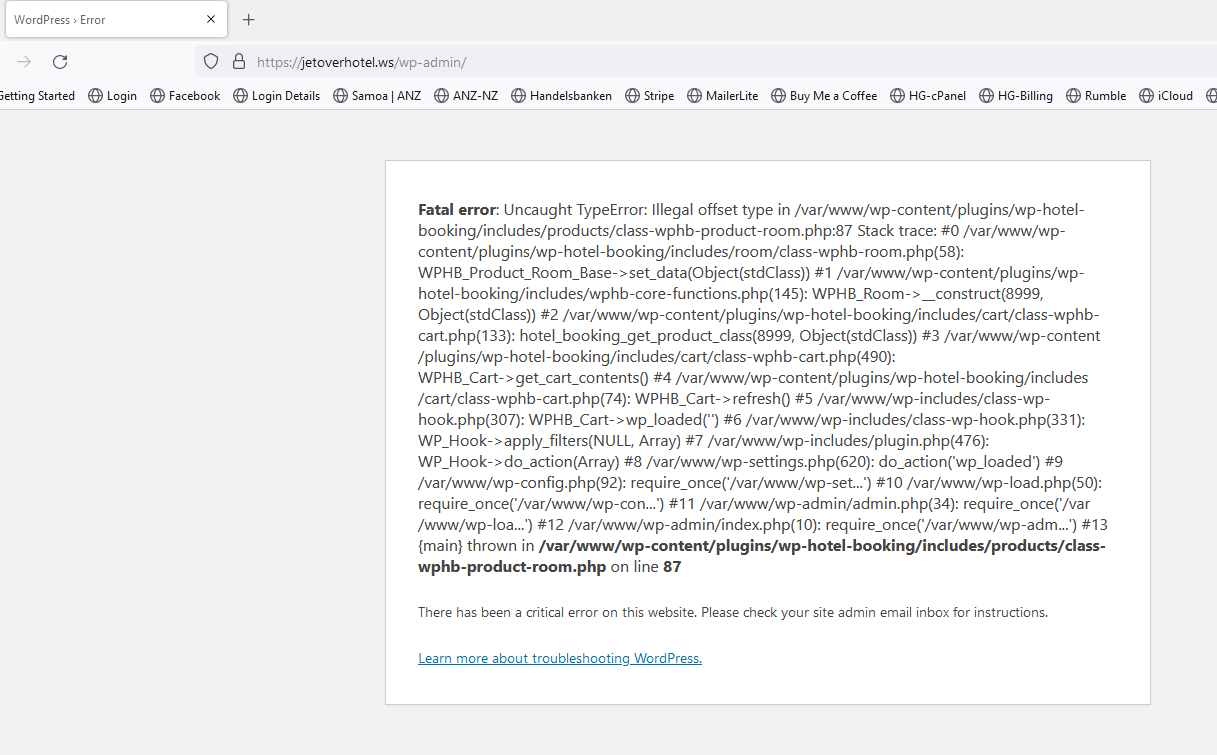The width and height of the screenshot is (1217, 755).
Task: Open the HG-cPanel bookmark
Action: [x=927, y=96]
